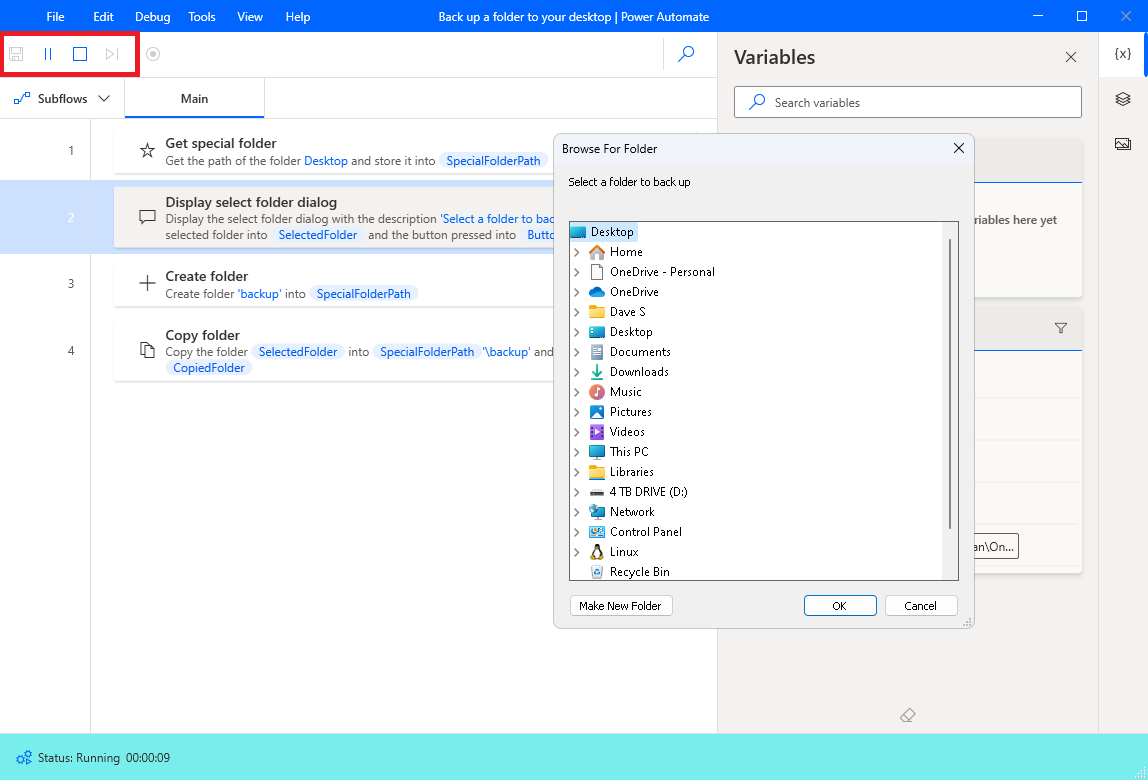Click the eraser clear icon in Variables
The image size is (1148, 780).
click(x=908, y=716)
